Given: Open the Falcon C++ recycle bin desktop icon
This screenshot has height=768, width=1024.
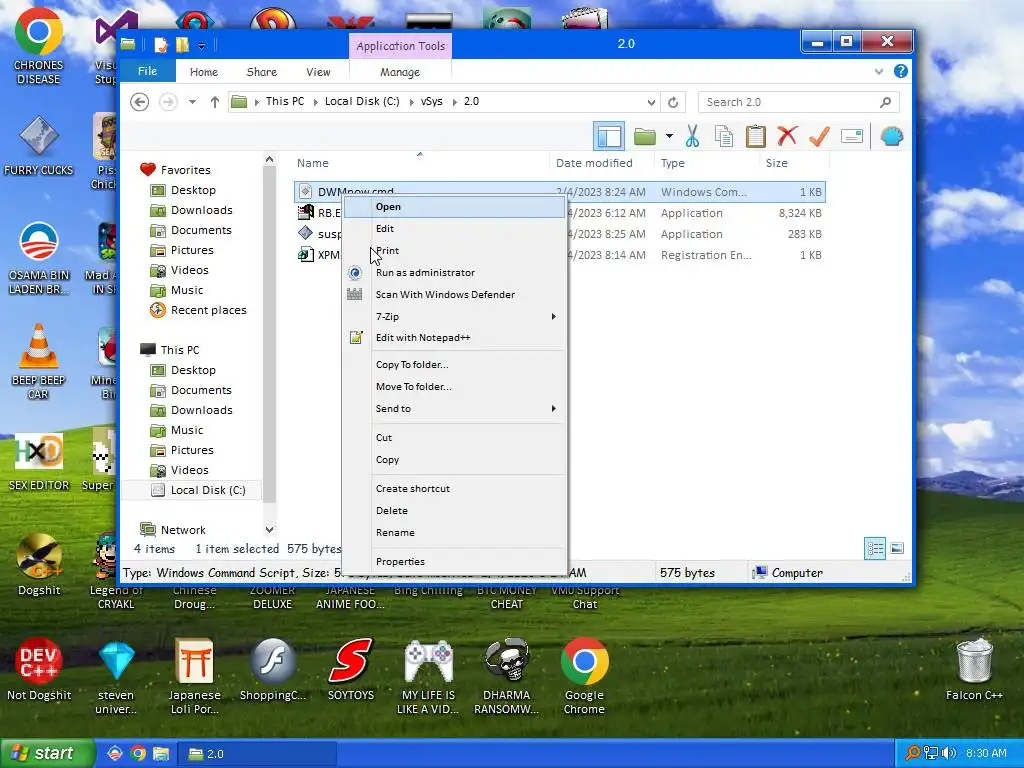Looking at the screenshot, I should [974, 670].
